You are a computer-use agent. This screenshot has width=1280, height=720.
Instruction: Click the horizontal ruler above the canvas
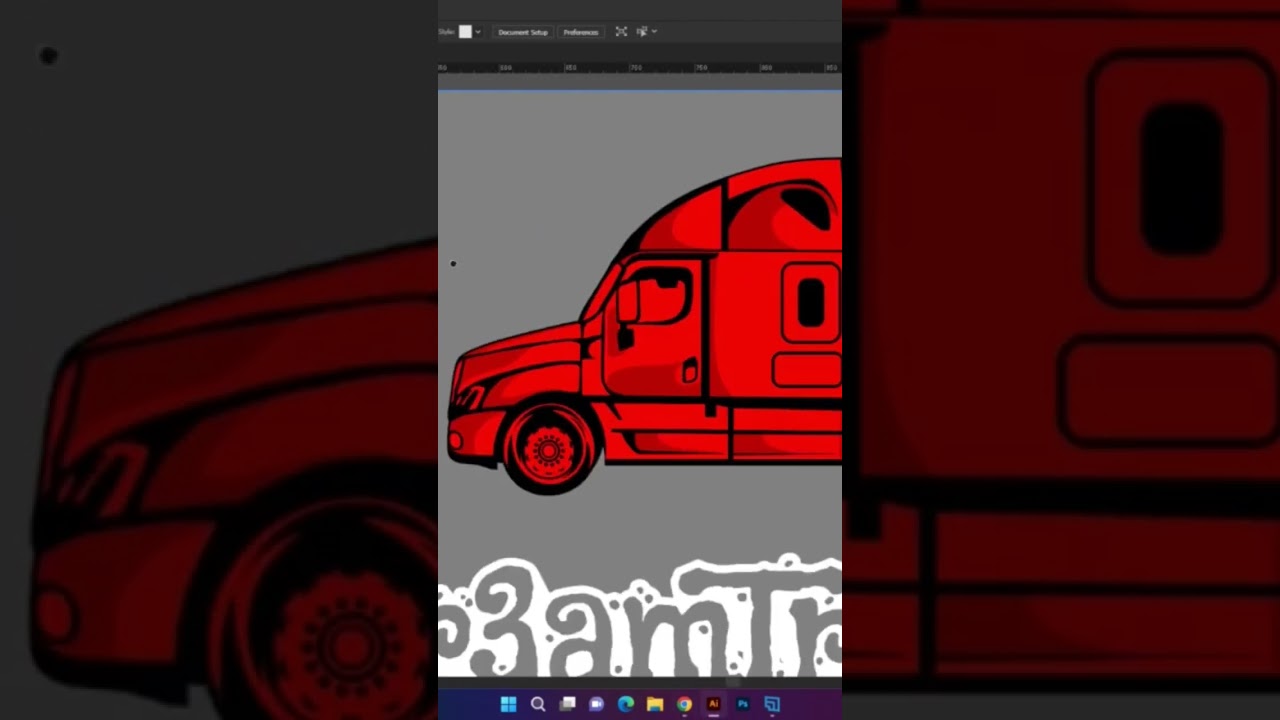tap(640, 68)
